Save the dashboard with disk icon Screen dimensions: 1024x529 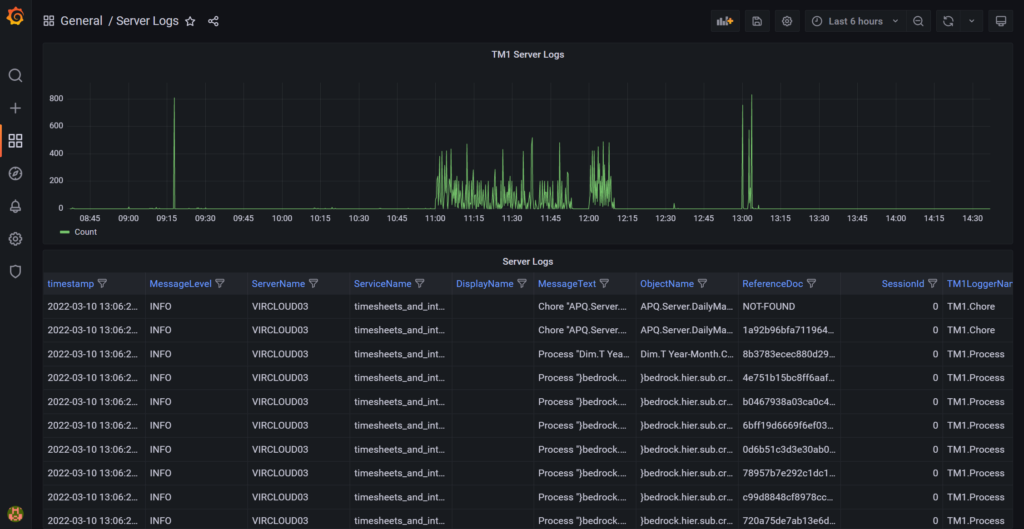pyautogui.click(x=757, y=21)
